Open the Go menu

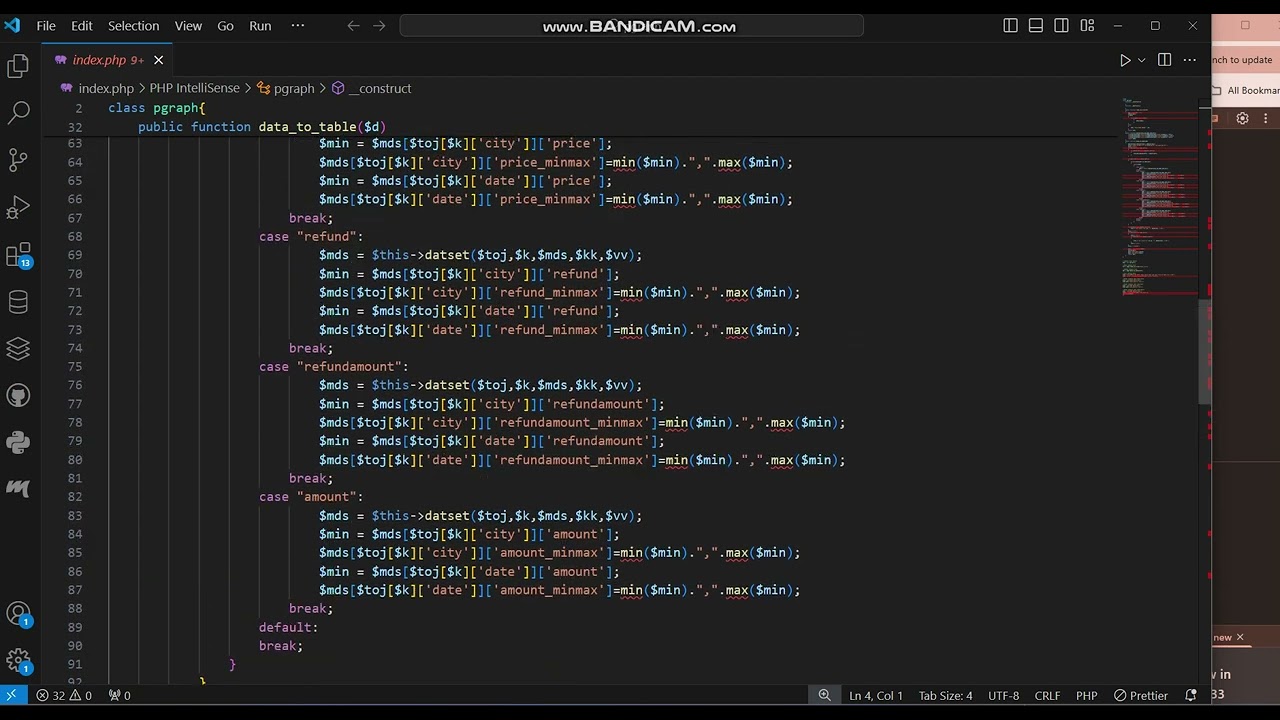click(225, 26)
